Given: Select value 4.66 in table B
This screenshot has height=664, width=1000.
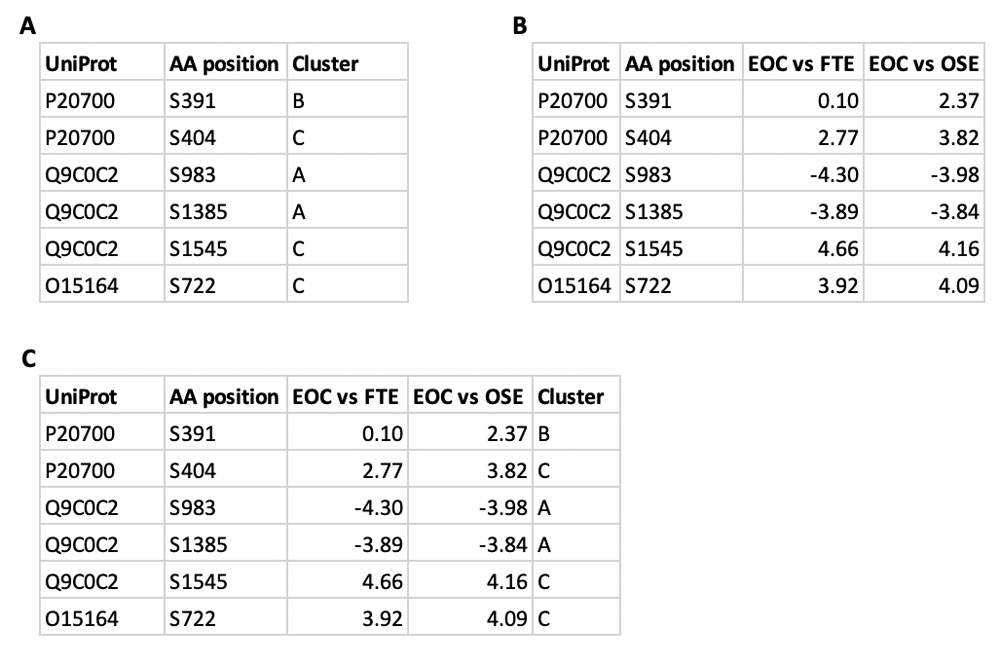Looking at the screenshot, I should [x=838, y=249].
